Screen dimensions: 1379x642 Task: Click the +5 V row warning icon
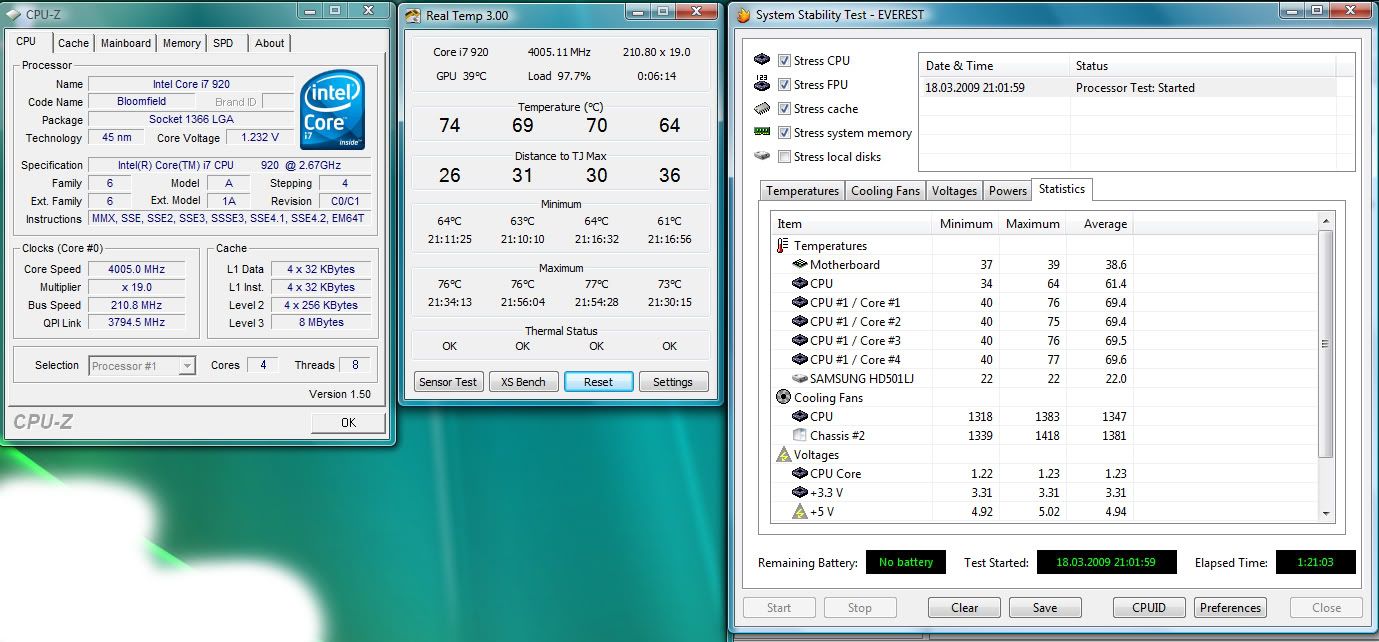tap(800, 511)
